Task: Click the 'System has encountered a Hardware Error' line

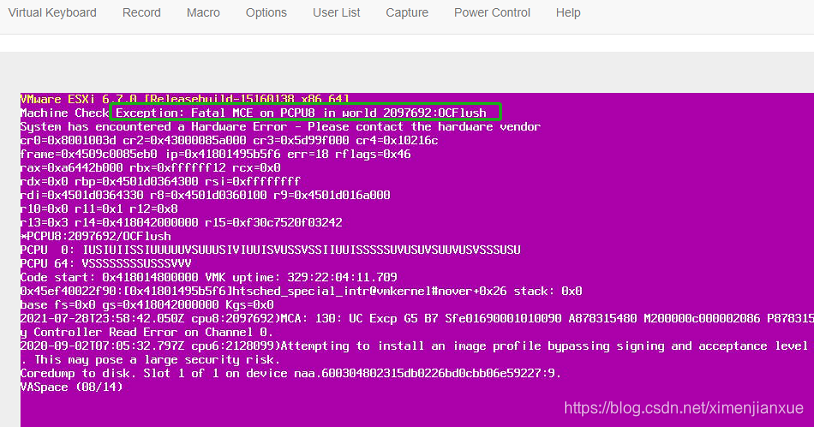Action: pos(280,127)
